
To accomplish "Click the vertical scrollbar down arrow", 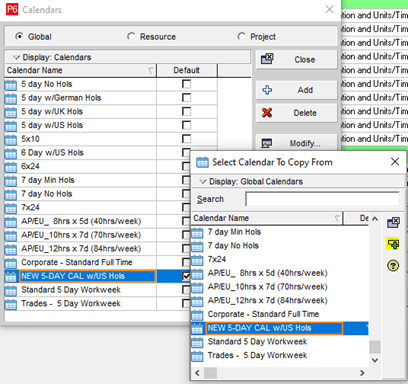I will [375, 360].
